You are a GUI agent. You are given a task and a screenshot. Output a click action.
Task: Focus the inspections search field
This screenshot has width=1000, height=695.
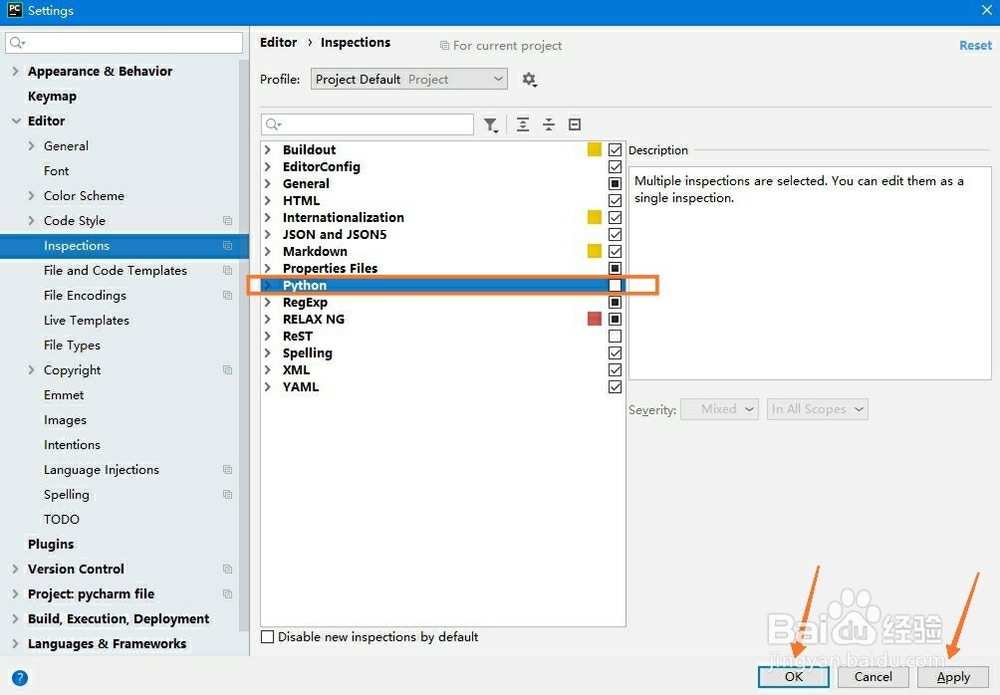pos(367,124)
